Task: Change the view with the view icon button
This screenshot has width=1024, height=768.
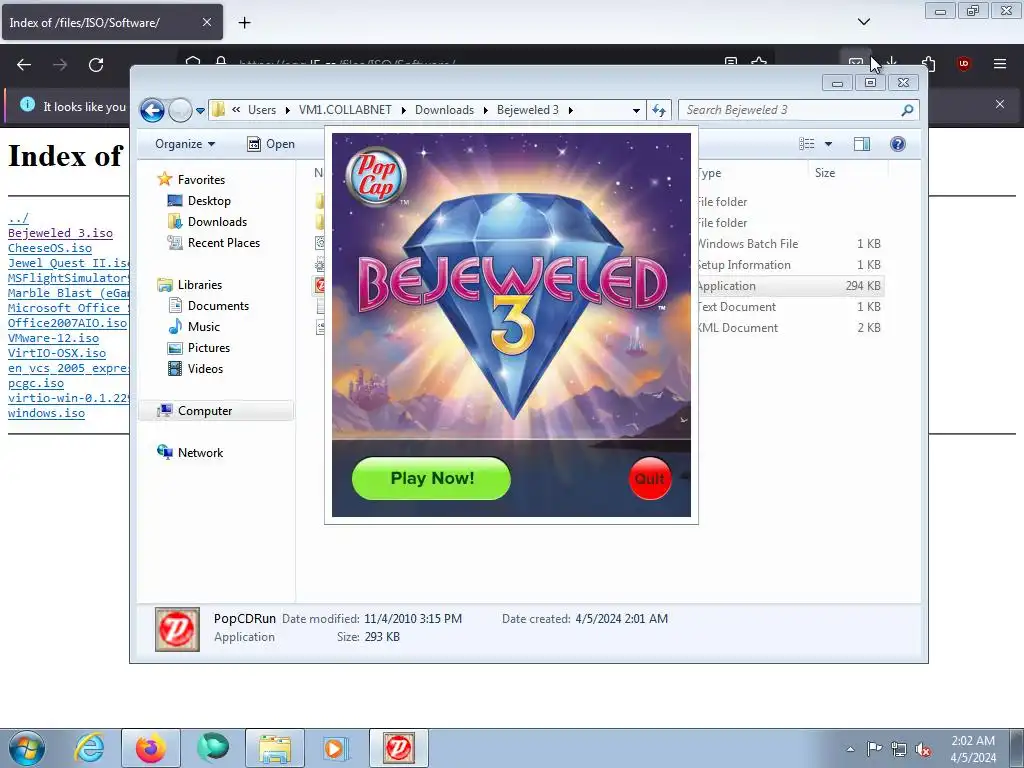Action: [807, 144]
